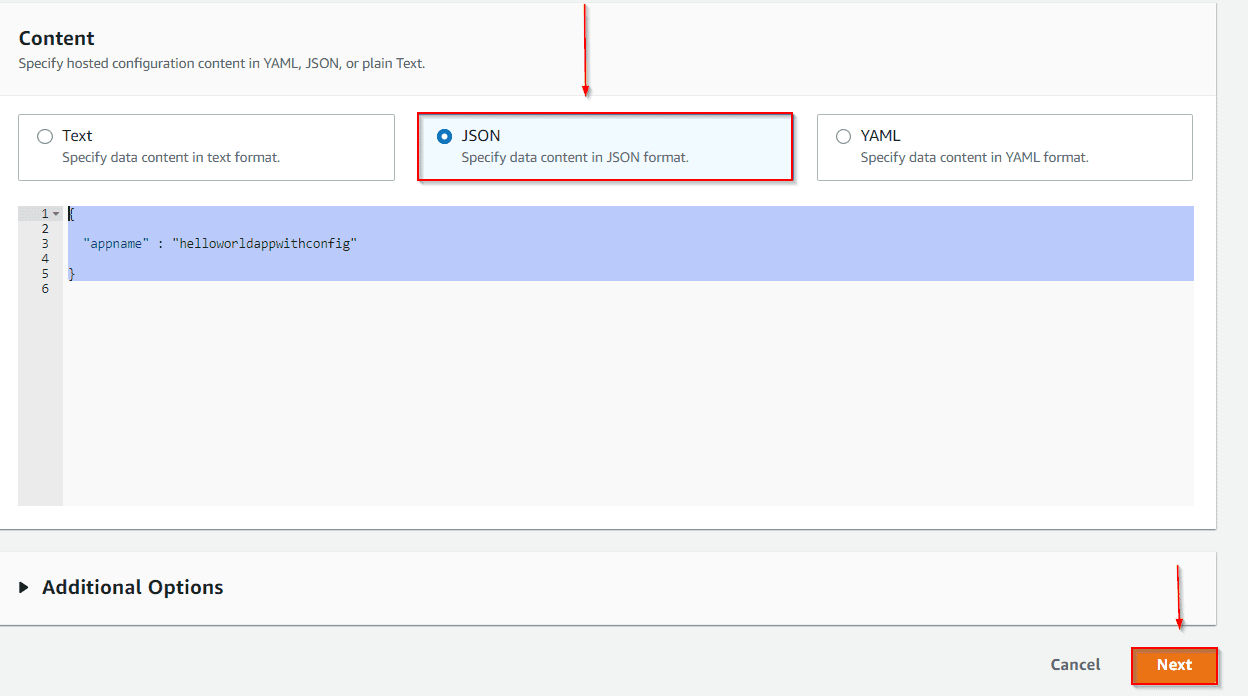1248x696 pixels.
Task: Click line number 6 in the gutter
Action: [x=45, y=289]
